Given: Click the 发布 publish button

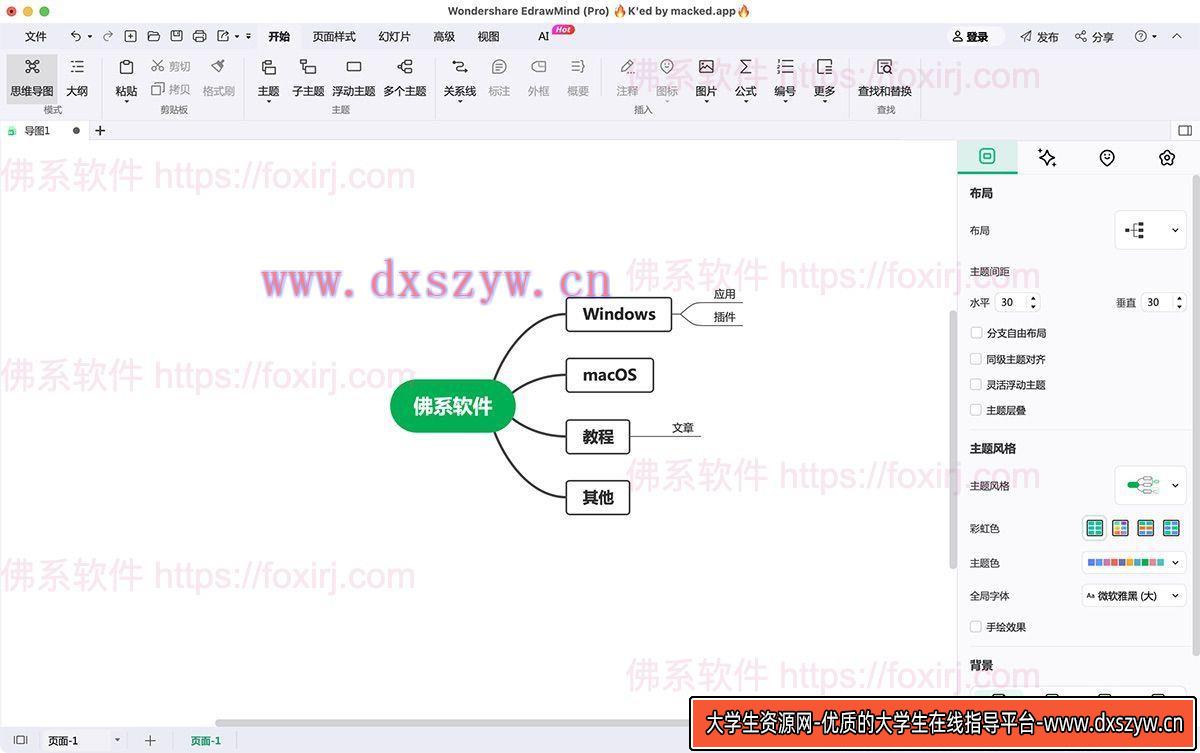Looking at the screenshot, I should click(x=1039, y=36).
